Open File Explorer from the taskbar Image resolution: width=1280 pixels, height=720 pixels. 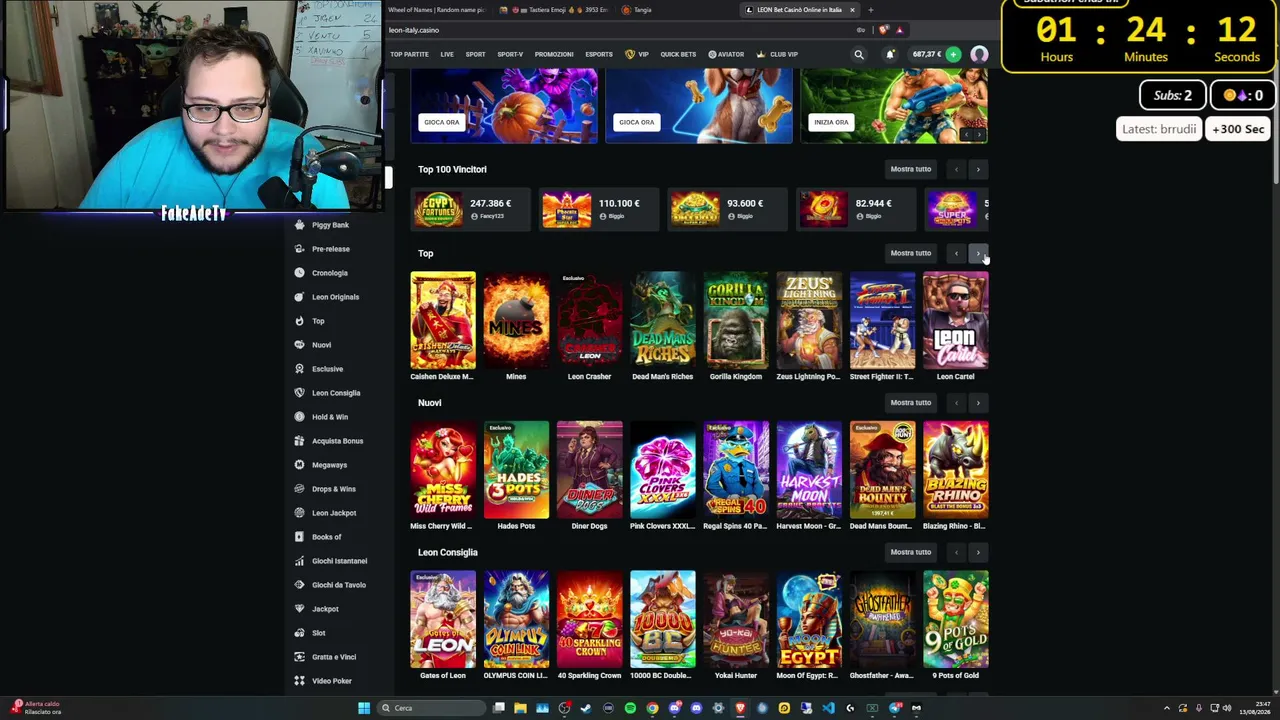pos(520,708)
